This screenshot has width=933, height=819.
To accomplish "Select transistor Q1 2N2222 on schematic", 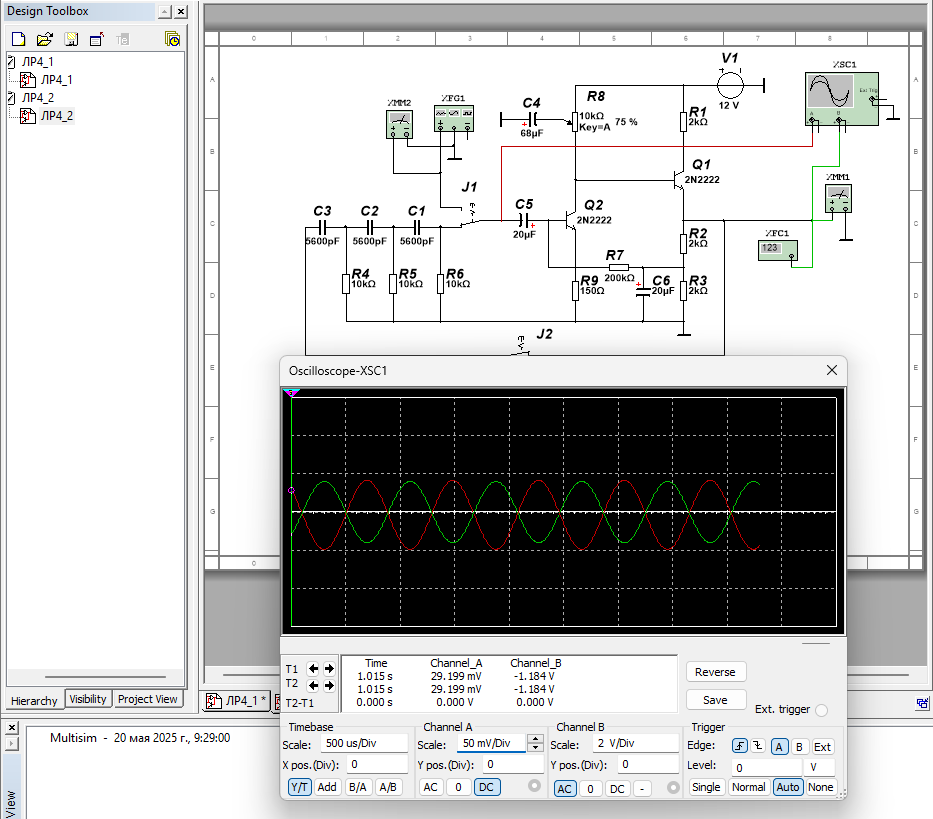I will [x=679, y=180].
